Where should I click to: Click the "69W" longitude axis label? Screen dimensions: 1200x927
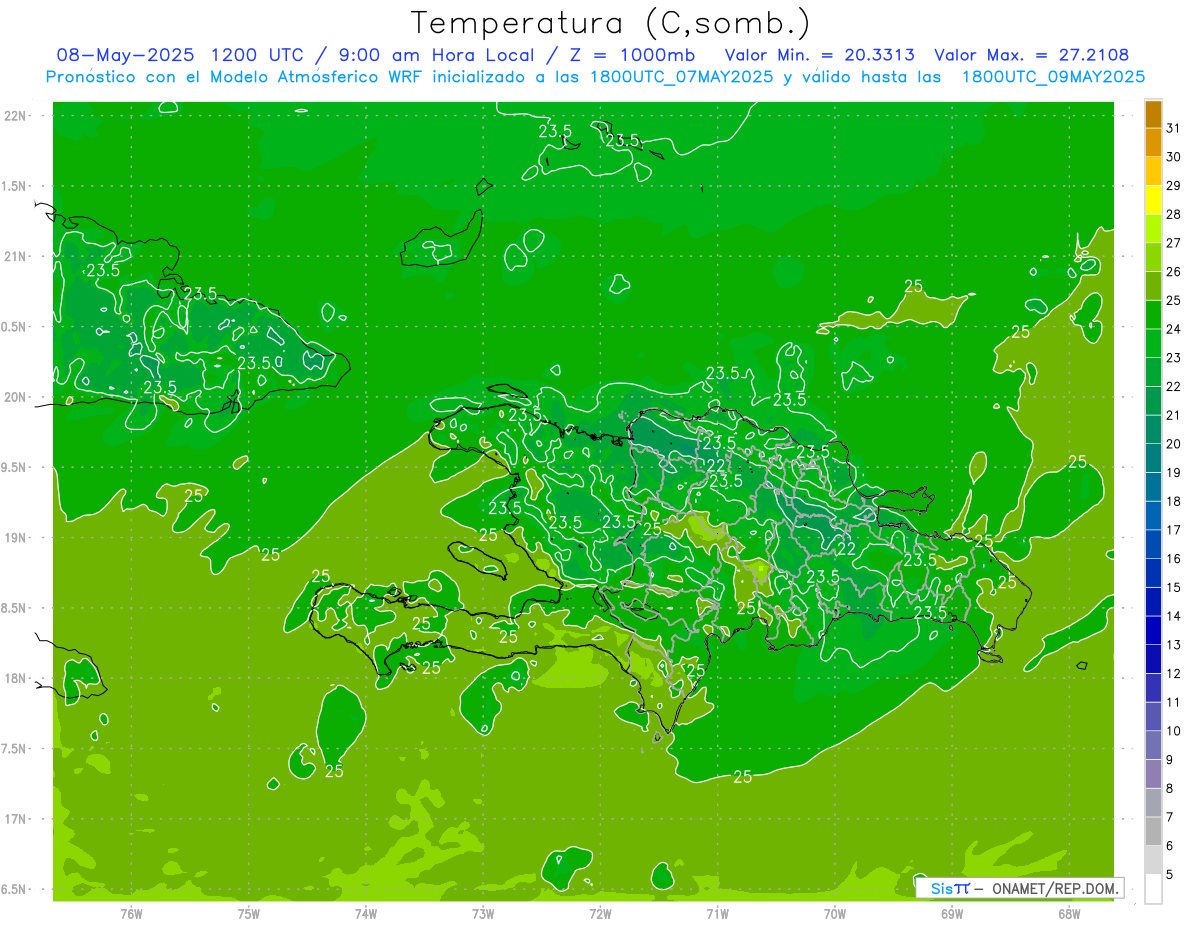952,913
